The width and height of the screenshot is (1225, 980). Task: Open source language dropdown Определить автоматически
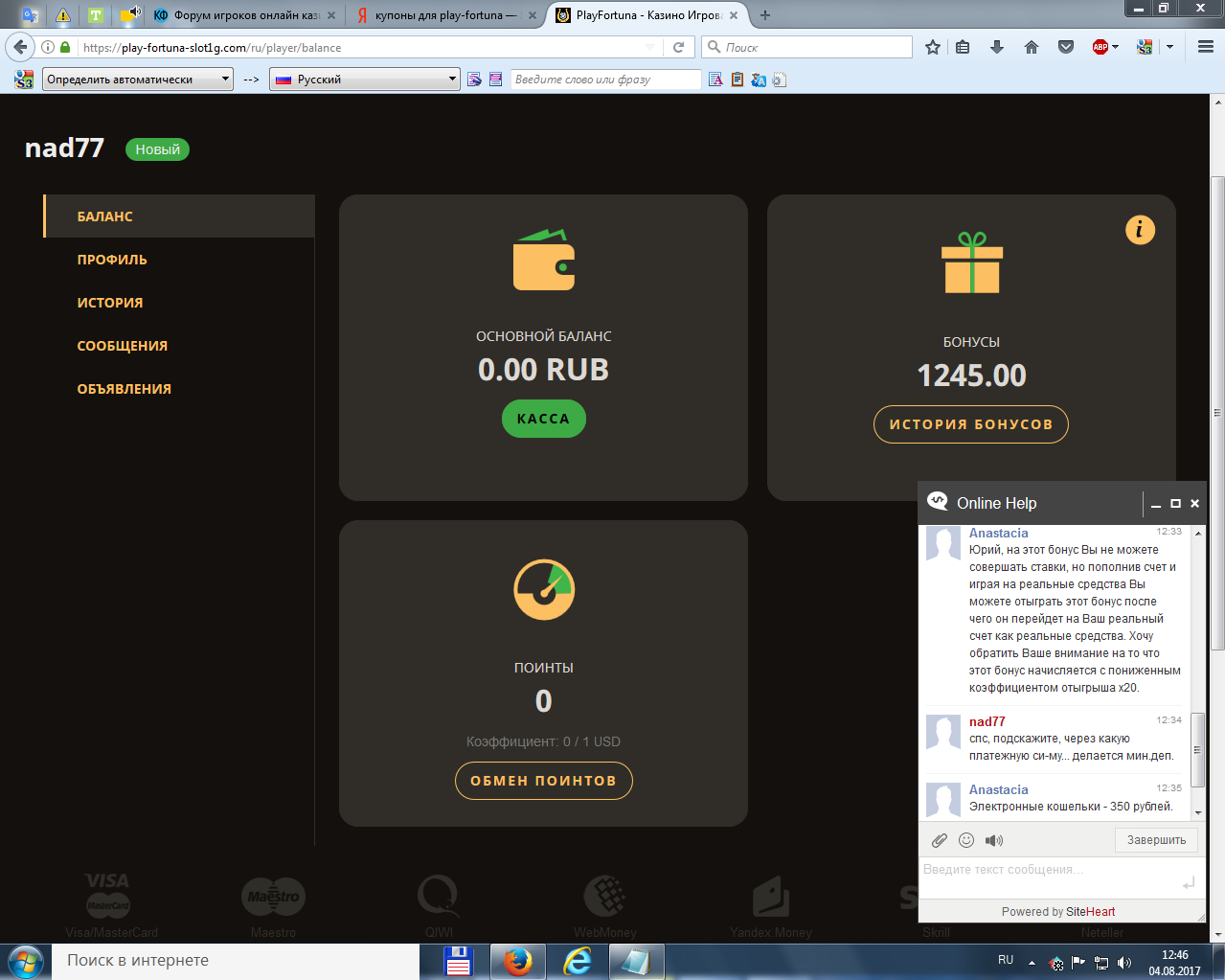click(x=138, y=80)
